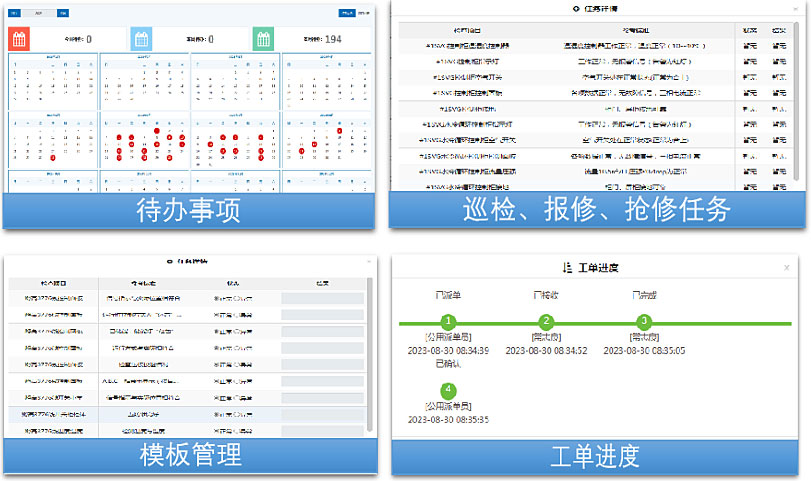Click the red calendar icon card
Screen dimensions: 811x481
point(20,39)
